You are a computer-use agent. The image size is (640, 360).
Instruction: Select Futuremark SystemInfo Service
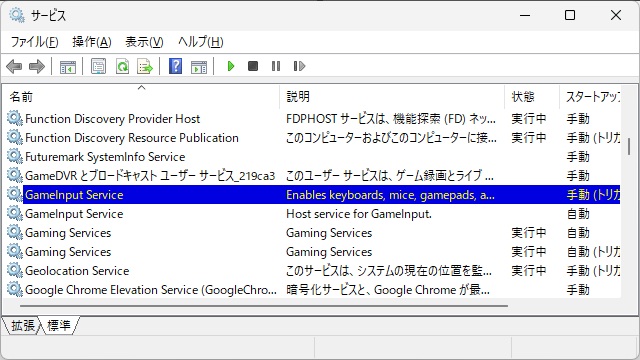(105, 157)
